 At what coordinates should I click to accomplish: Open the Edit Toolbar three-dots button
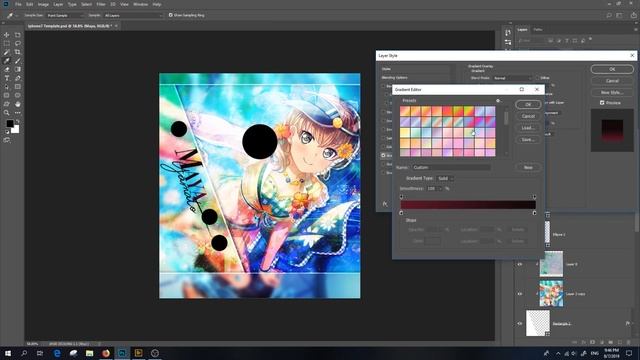coord(18,113)
